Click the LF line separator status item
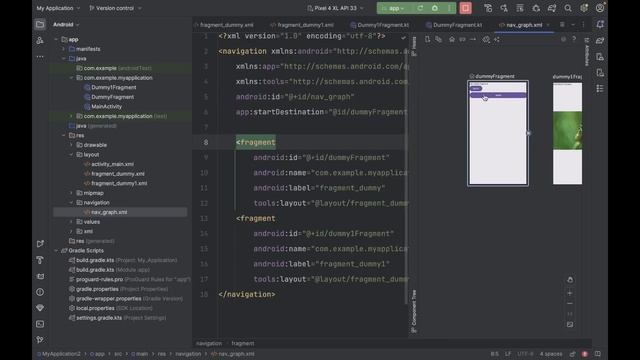Screen dimensions: 640x360 tap(508, 354)
